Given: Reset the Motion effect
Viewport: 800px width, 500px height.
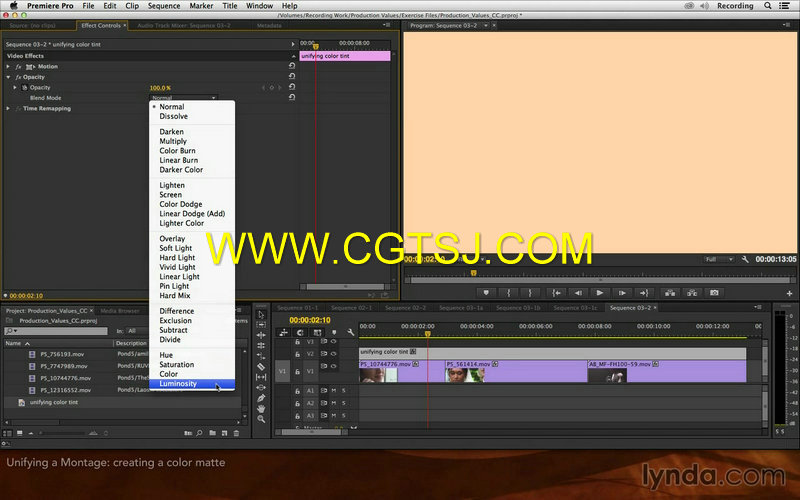Looking at the screenshot, I should click(292, 66).
